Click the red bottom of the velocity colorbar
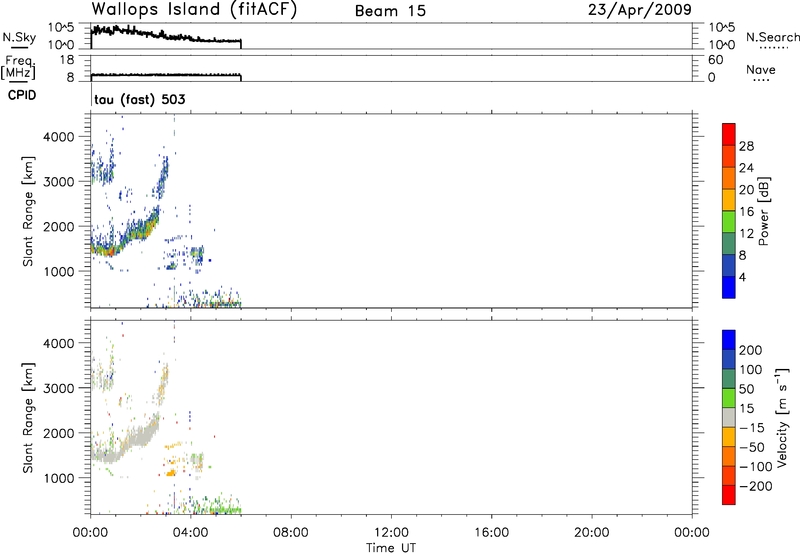The width and height of the screenshot is (800, 554). tap(729, 495)
